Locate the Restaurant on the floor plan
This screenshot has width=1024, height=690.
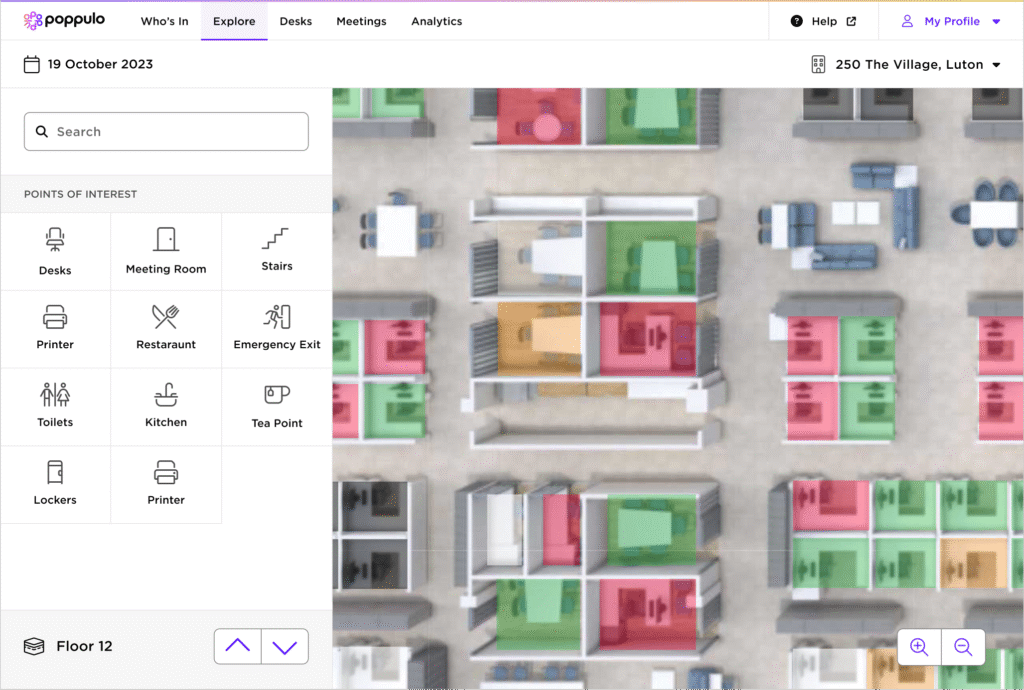click(166, 329)
